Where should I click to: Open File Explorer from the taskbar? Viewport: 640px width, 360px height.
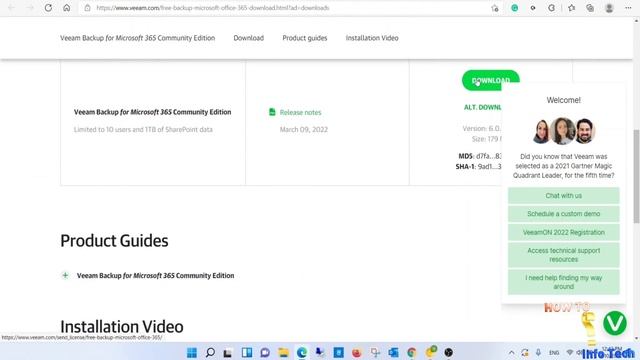point(283,352)
